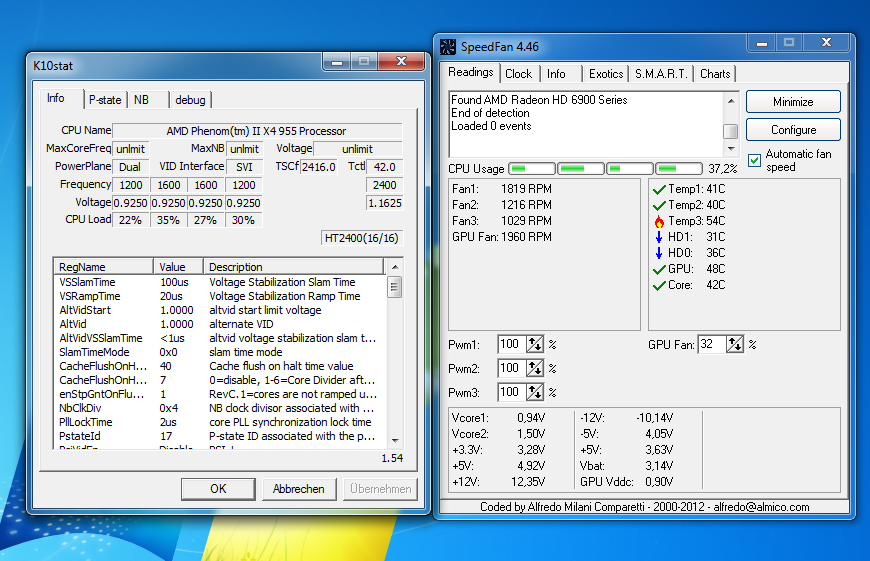
Task: Click the first CPU Usage bar
Action: pyautogui.click(x=532, y=168)
